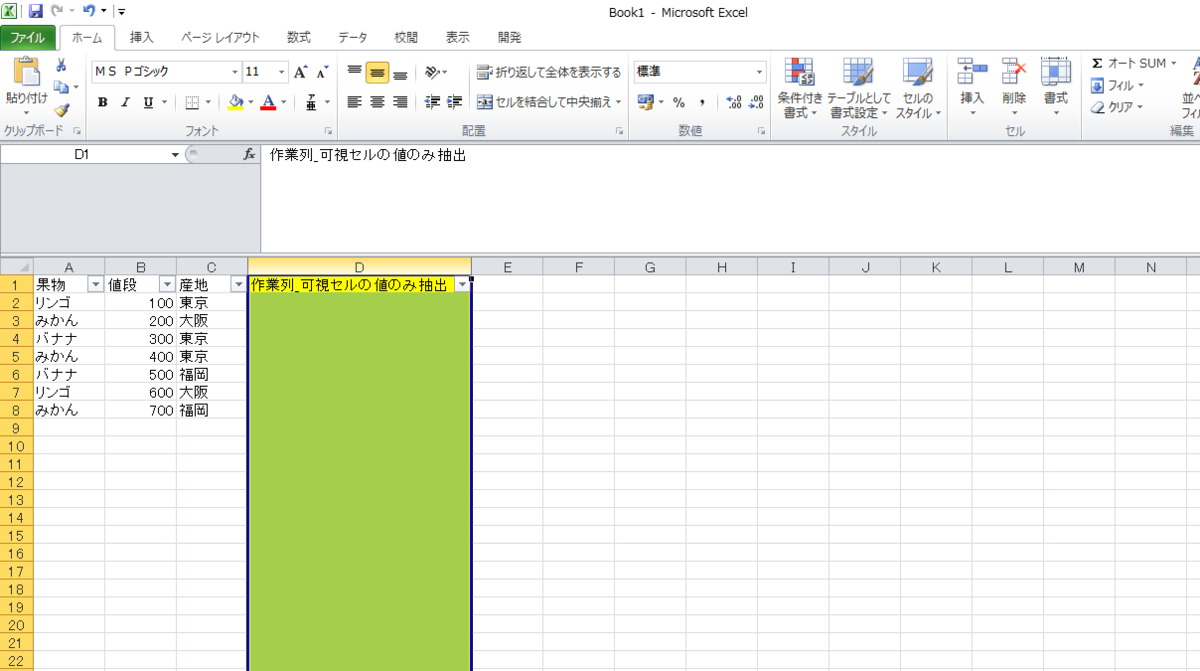Image resolution: width=1200 pixels, height=671 pixels.
Task: Toggle wrap text (折り返して全体を表示する)
Action: pos(549,72)
